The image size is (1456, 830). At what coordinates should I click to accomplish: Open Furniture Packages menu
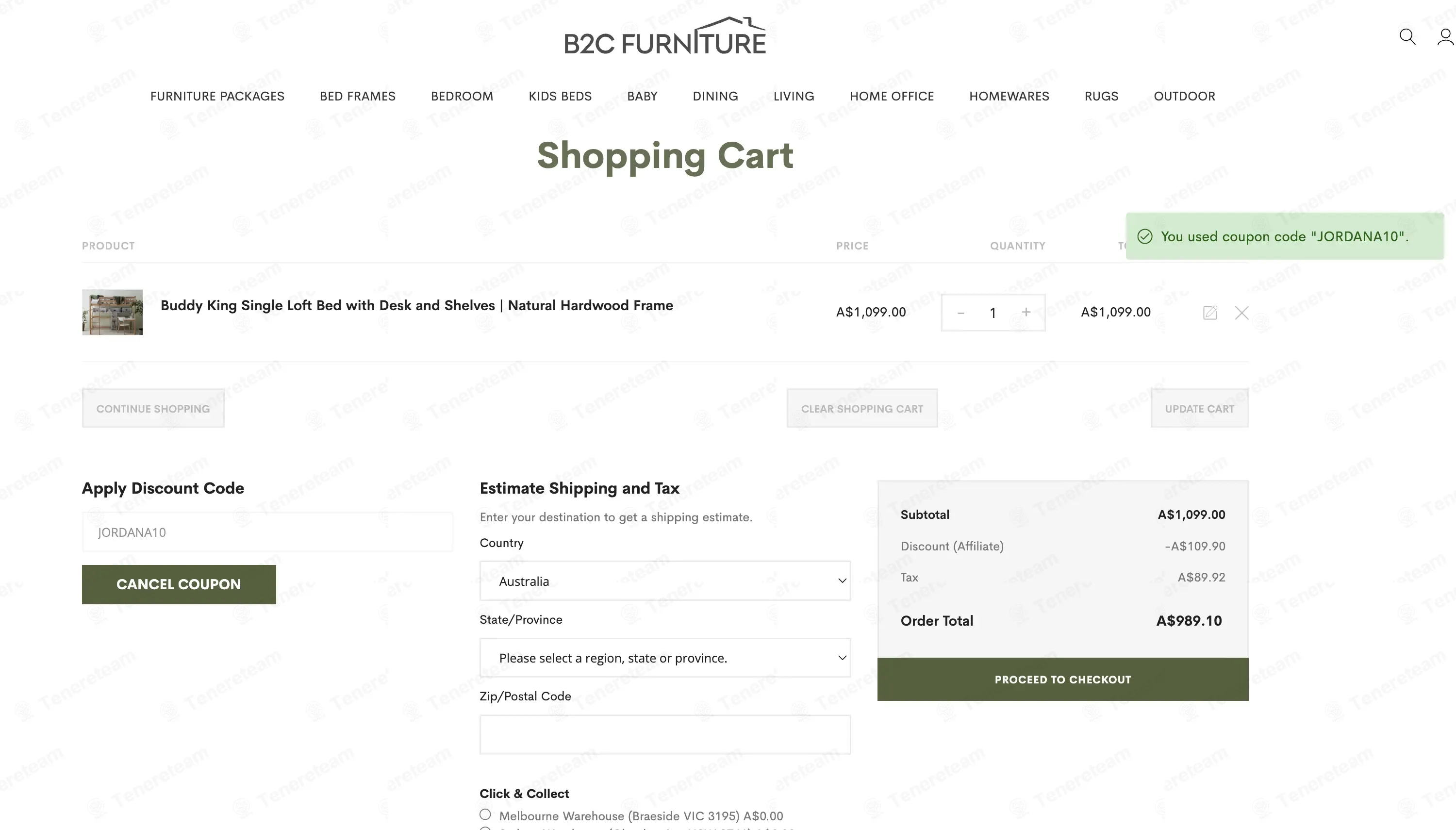[217, 96]
